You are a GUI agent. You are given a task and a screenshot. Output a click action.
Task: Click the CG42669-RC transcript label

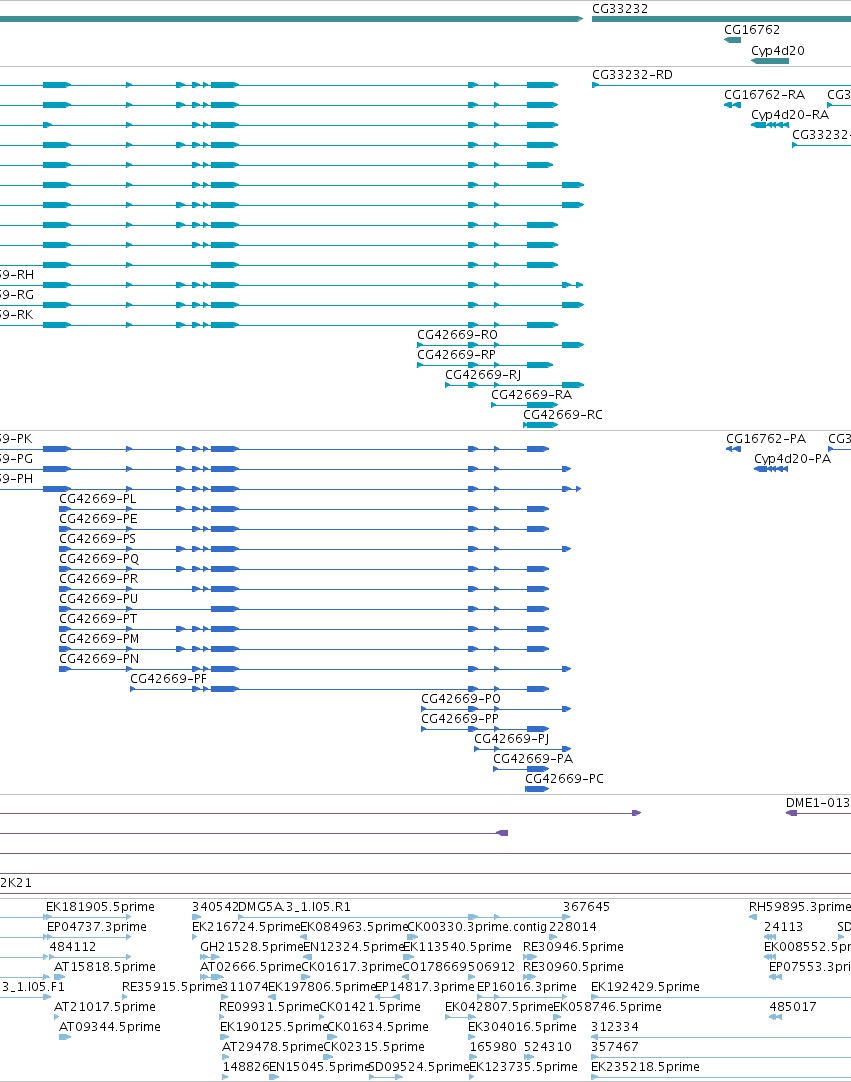pyautogui.click(x=563, y=415)
